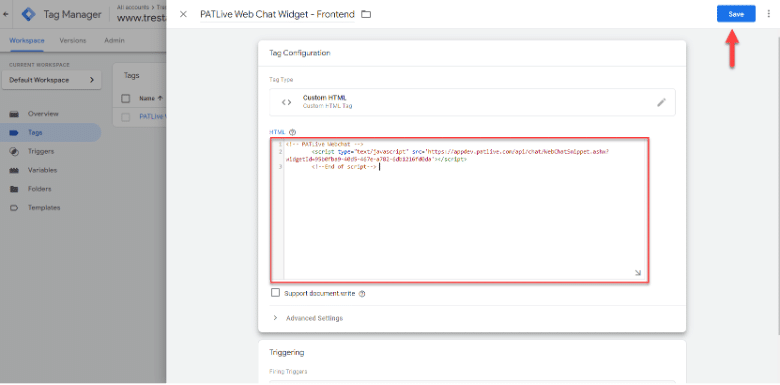
Task: Open the PATLive tag link in list
Action: tap(152, 117)
